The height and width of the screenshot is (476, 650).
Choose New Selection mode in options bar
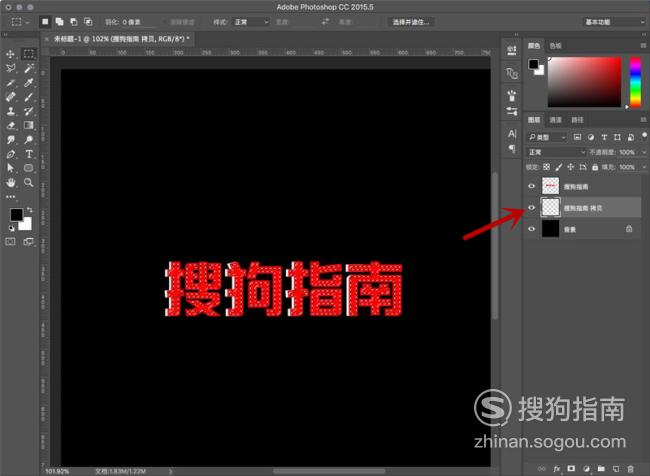point(45,22)
